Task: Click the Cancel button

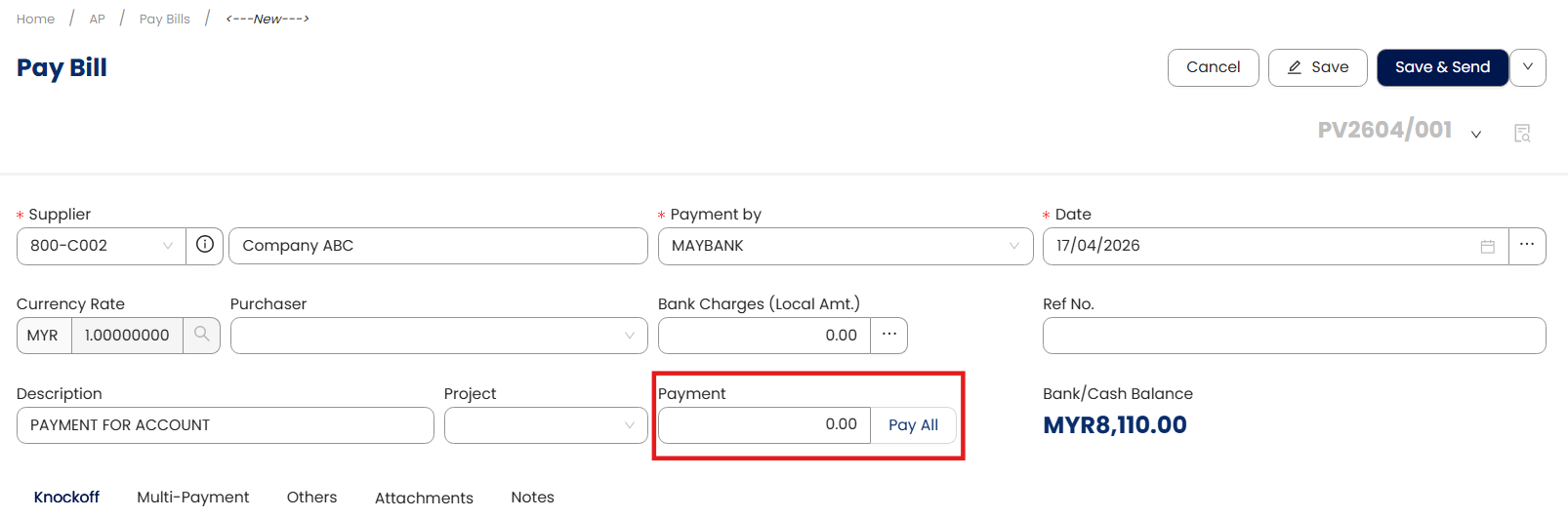Action: coord(1213,67)
